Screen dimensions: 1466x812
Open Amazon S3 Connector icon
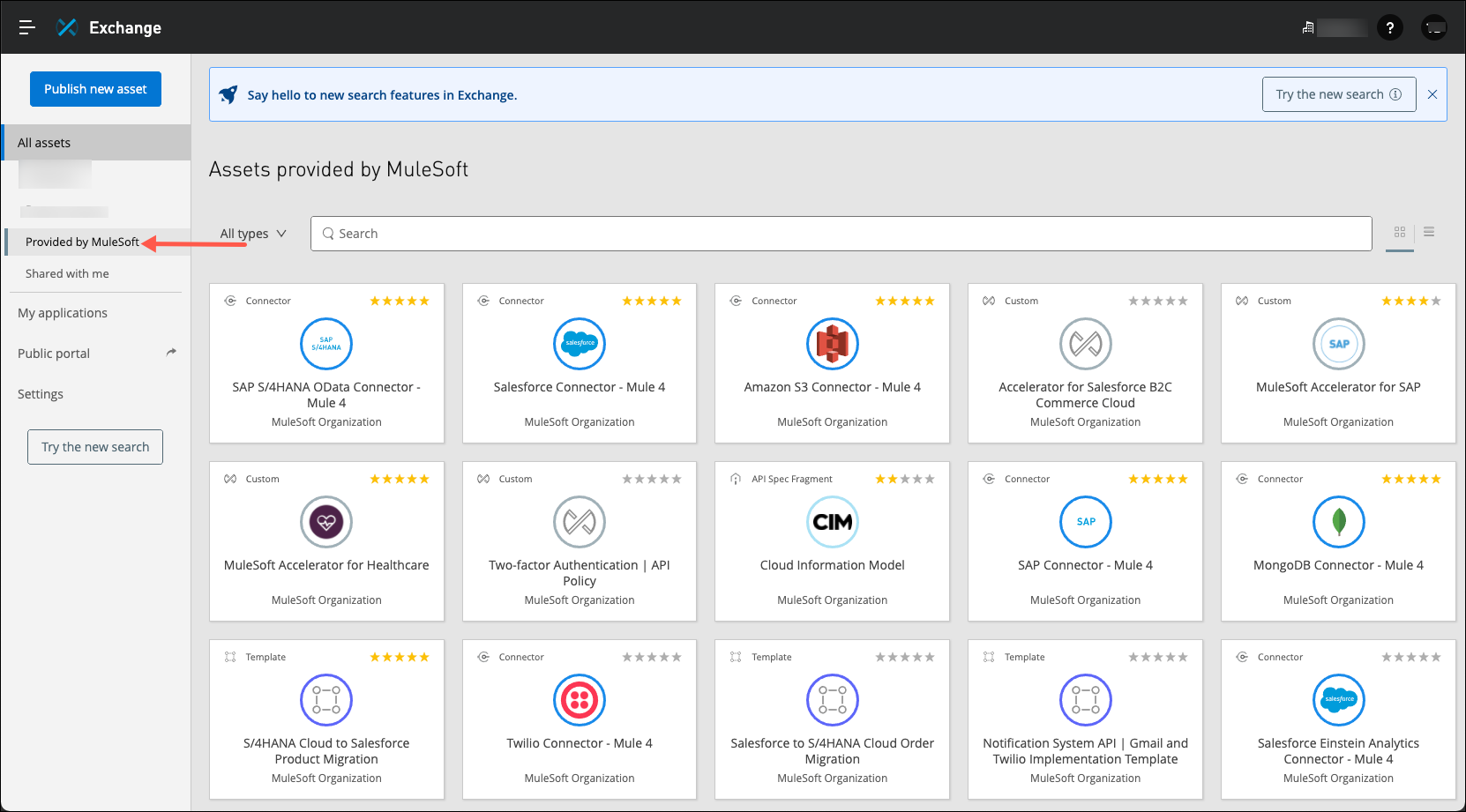[x=833, y=344]
